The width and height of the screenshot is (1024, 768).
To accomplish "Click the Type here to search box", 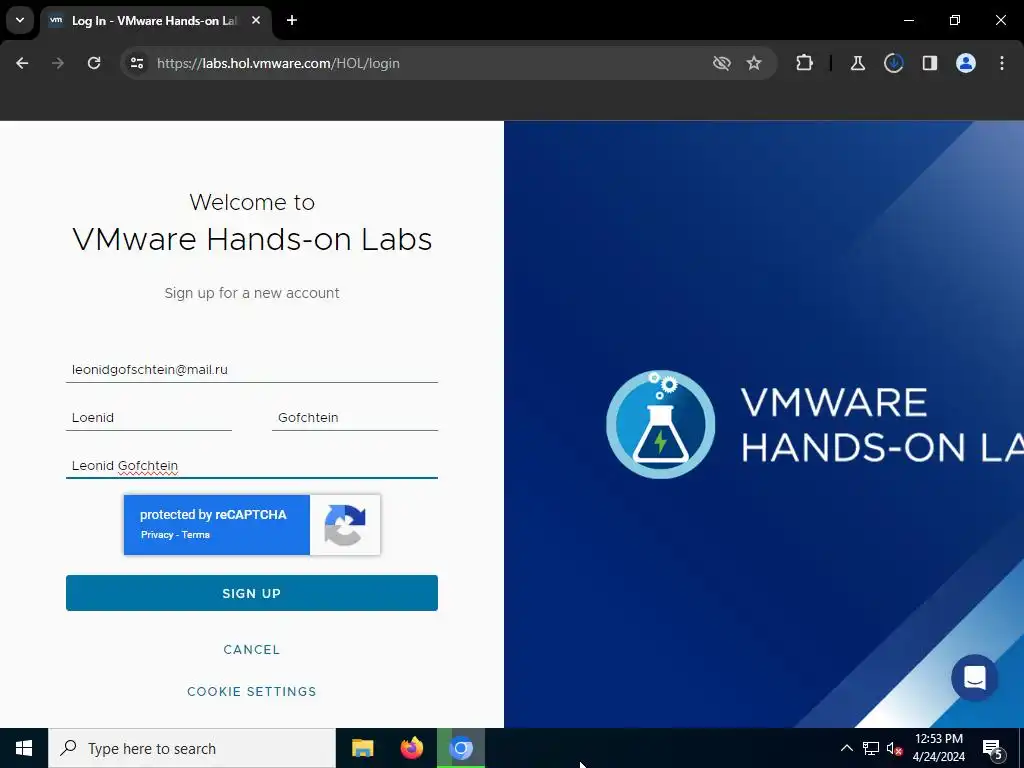I will pyautogui.click(x=192, y=748).
